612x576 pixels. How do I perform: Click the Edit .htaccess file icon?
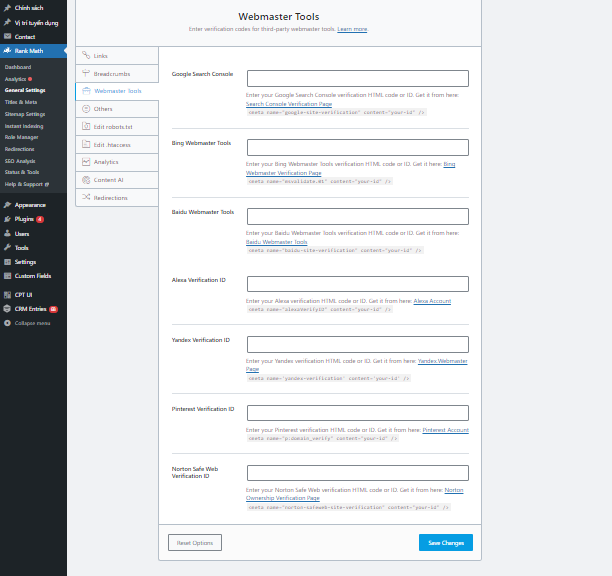pyautogui.click(x=86, y=144)
